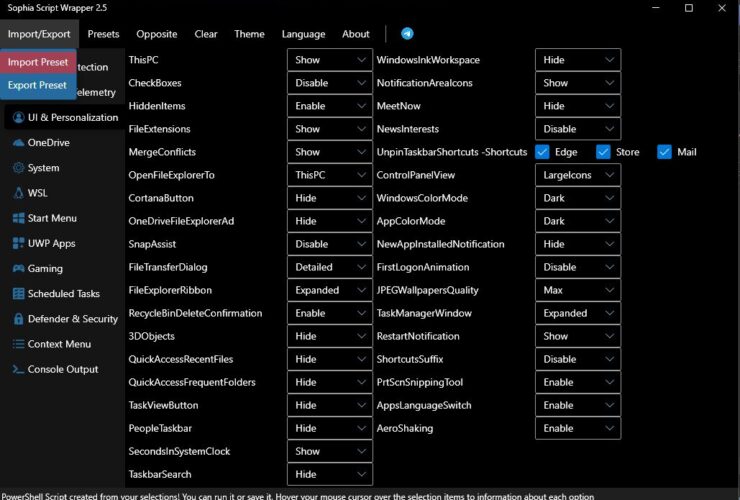The width and height of the screenshot is (740, 500).
Task: Click Import Preset menu entry
Action: (x=38, y=62)
